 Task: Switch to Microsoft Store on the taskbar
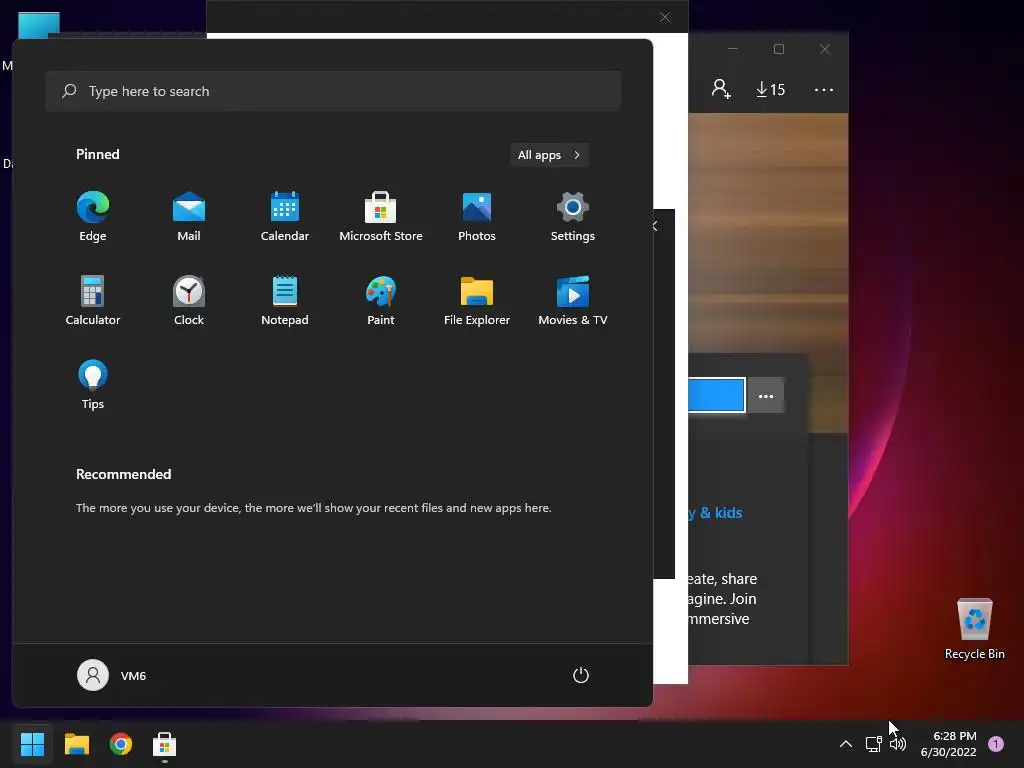(165, 744)
